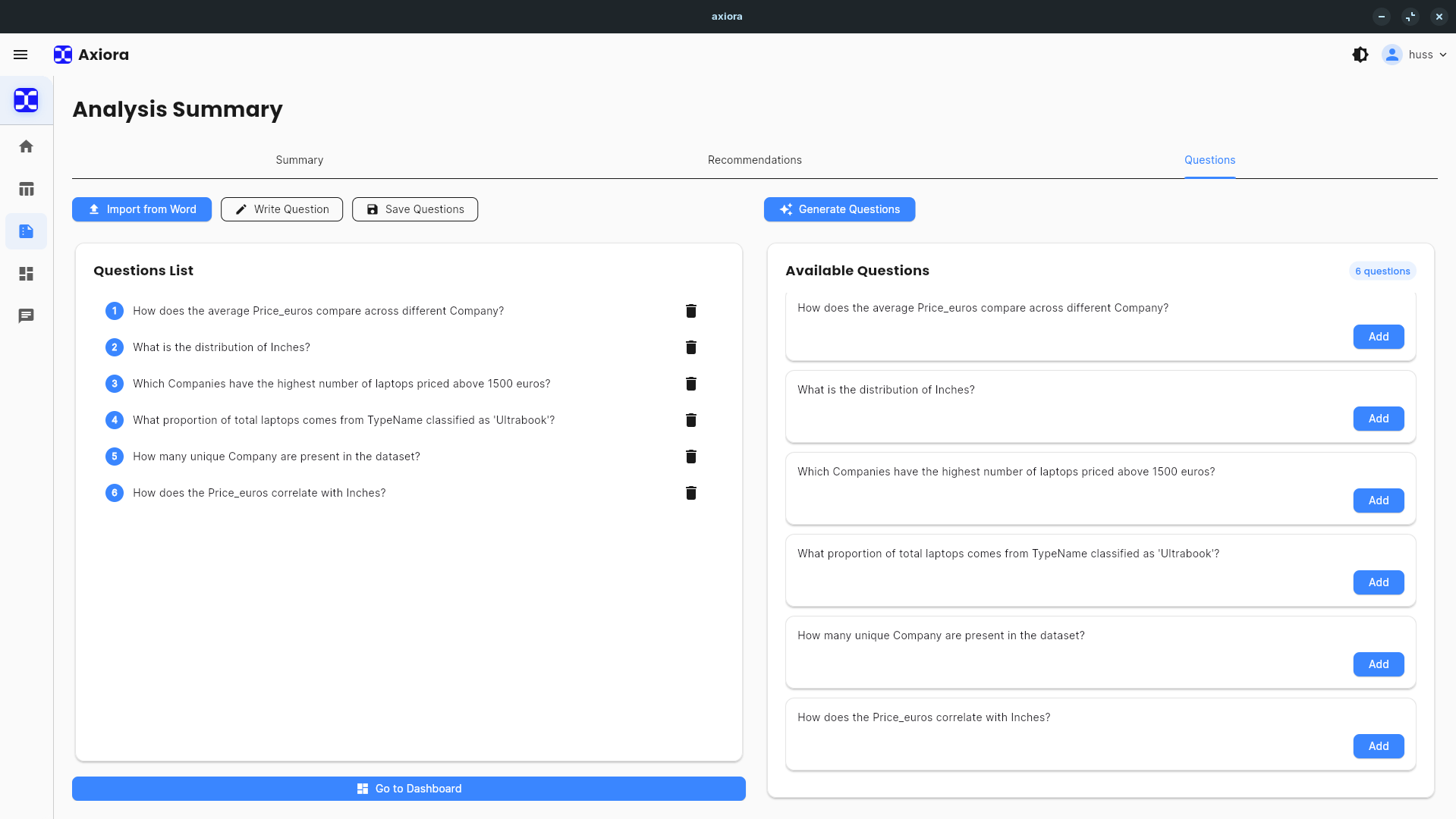Viewport: 1456px width, 819px height.
Task: Open the dashboard sidebar icon
Action: pos(26,274)
